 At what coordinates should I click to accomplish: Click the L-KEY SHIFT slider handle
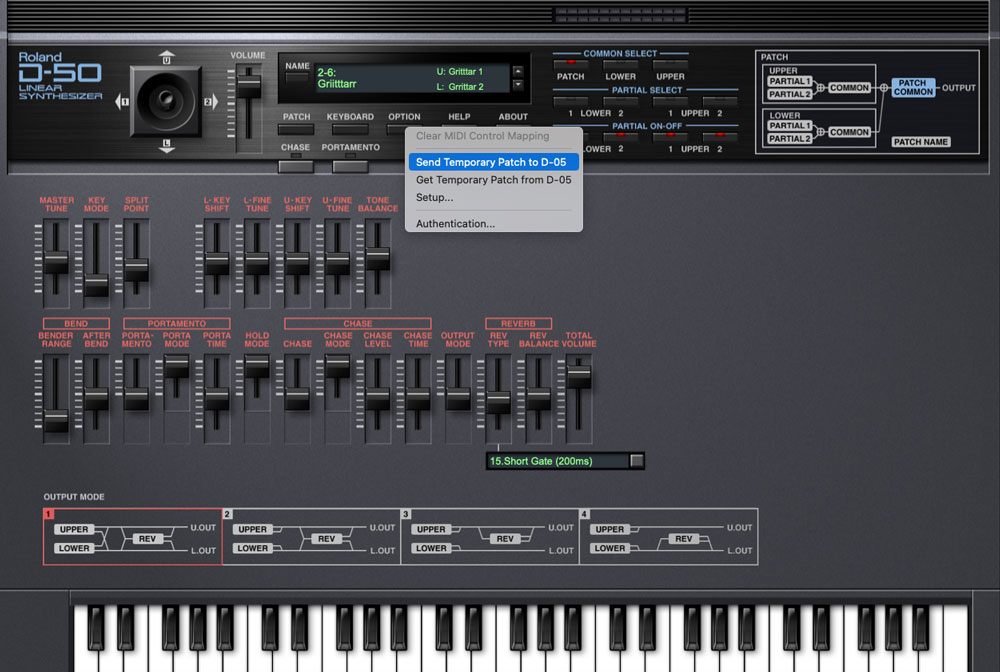(217, 263)
